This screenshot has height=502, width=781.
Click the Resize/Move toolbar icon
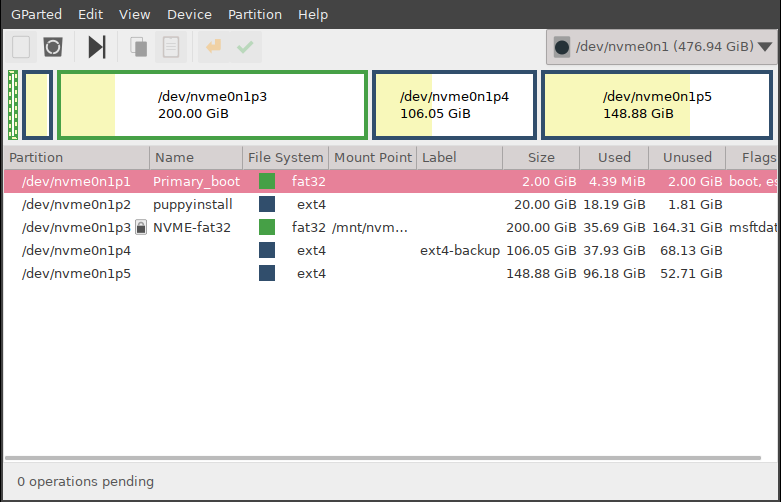pos(97,47)
